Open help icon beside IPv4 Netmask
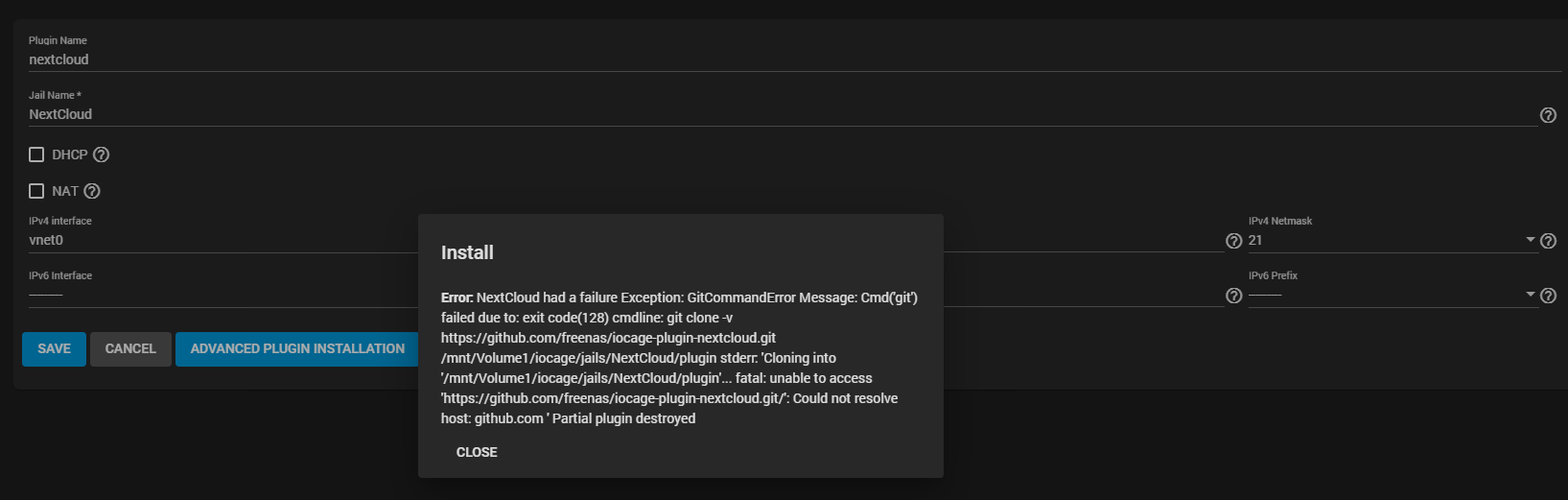1568x500 pixels. coord(1548,241)
